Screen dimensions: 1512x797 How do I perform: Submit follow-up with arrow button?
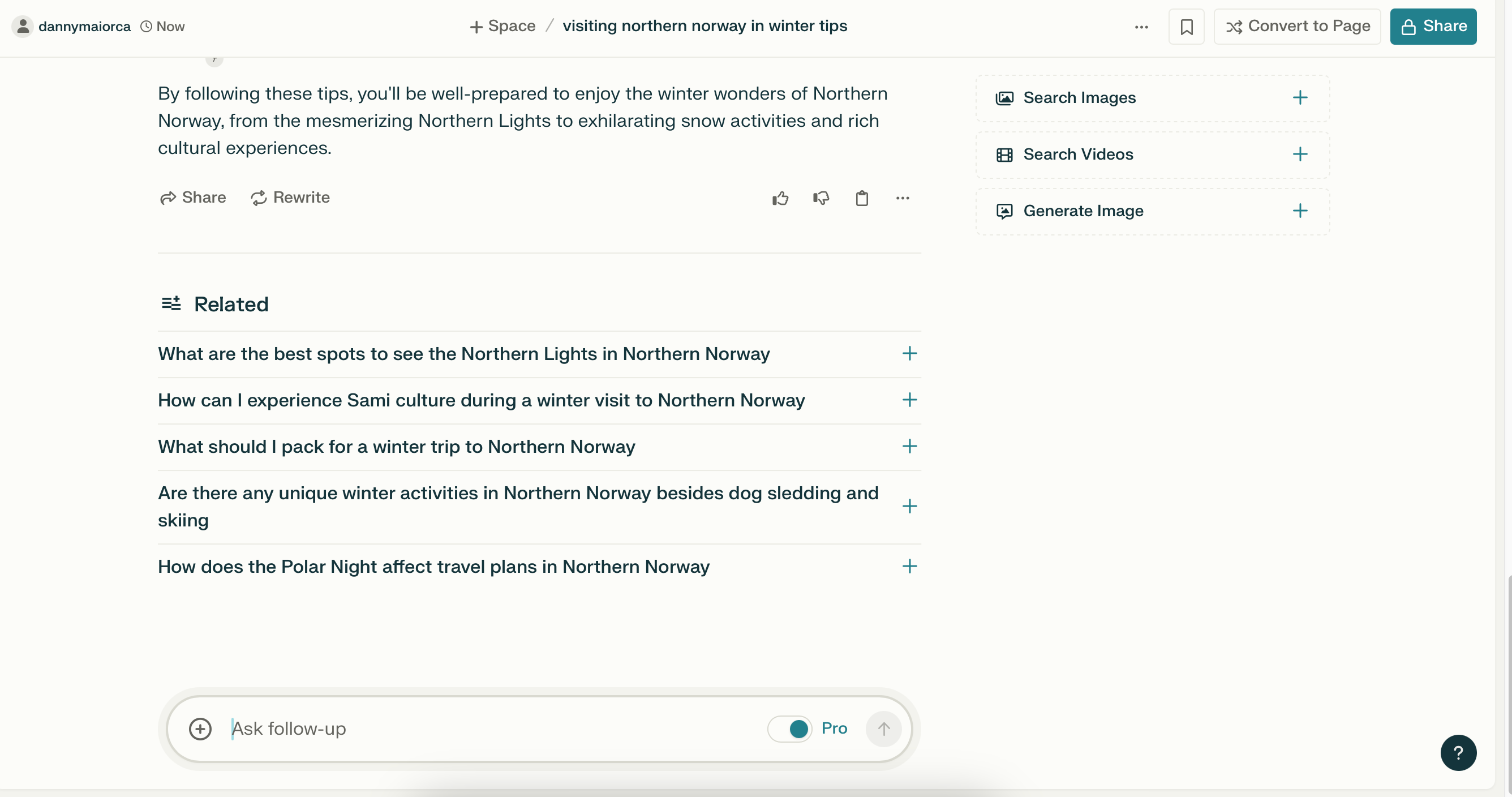[x=883, y=729]
